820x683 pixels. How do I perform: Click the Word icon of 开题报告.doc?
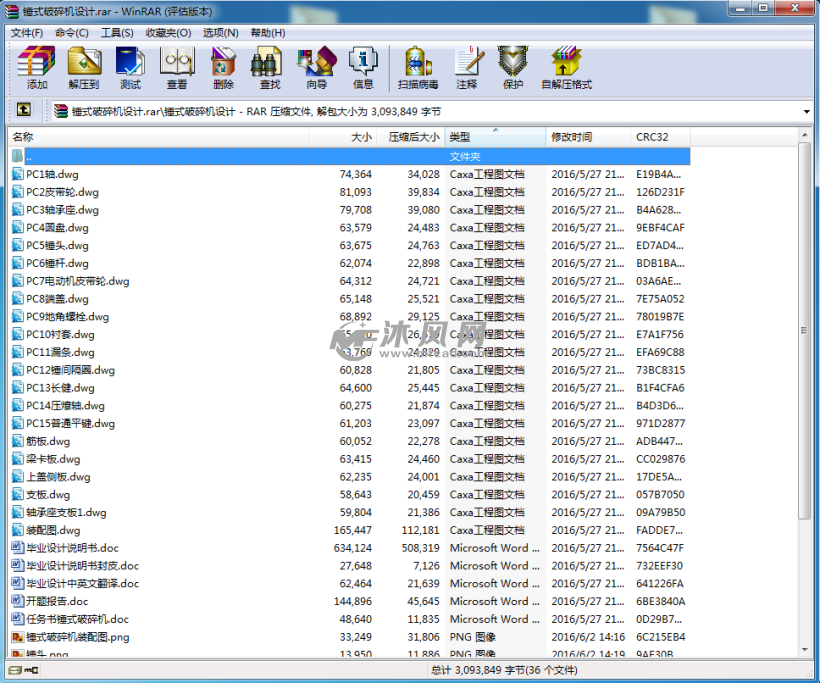click(x=18, y=601)
